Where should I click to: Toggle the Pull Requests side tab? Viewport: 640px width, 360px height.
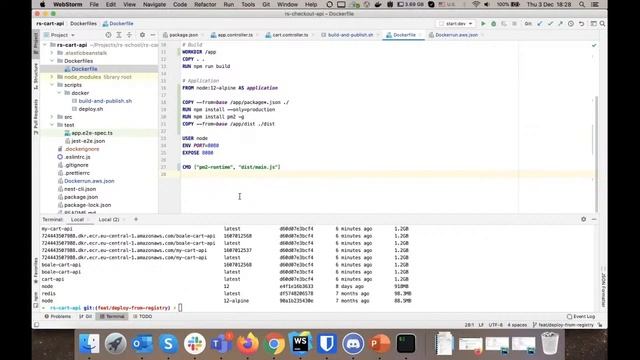[x=36, y=117]
